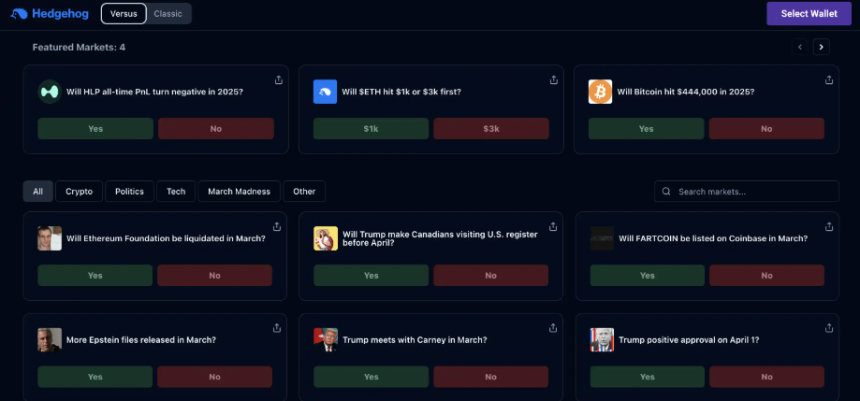Choose Yes on Trump positive approval market
Viewport: 860px width, 401px height.
pyautogui.click(x=647, y=377)
